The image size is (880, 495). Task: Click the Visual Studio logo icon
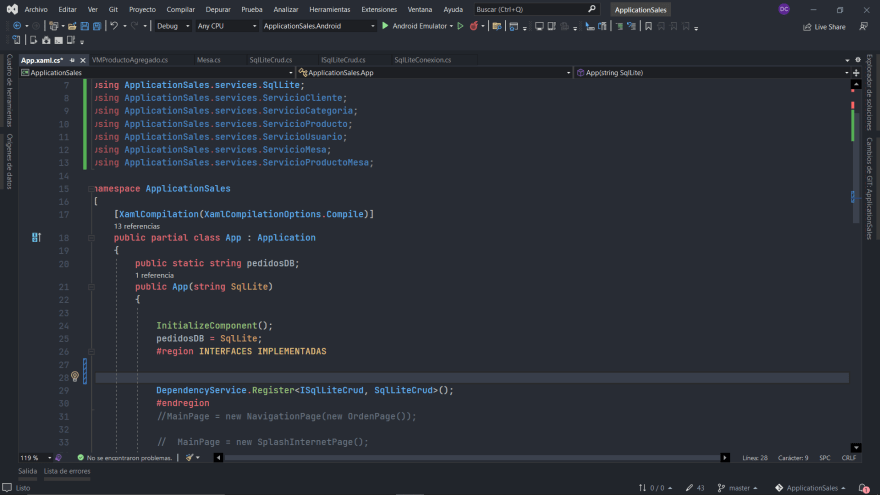pos(12,9)
